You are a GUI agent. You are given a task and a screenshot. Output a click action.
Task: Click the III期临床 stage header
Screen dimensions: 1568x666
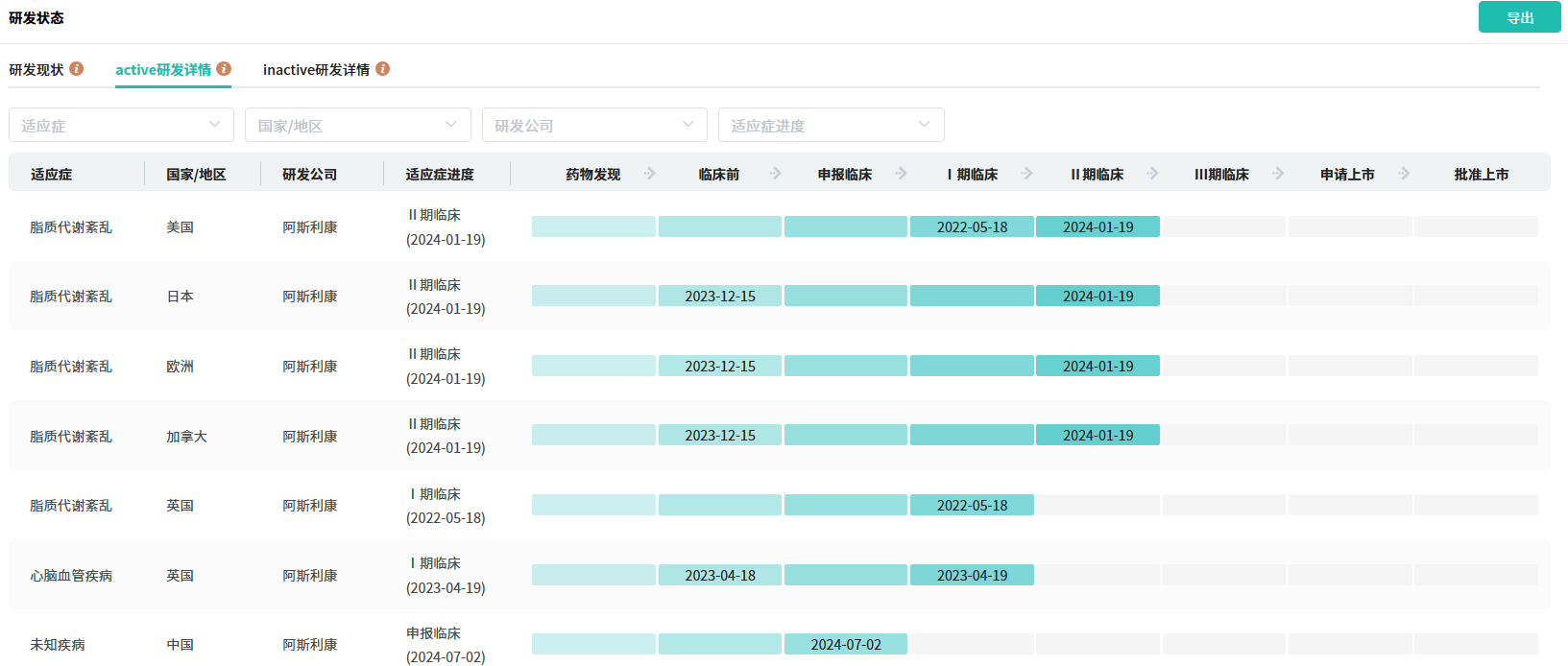pyautogui.click(x=1221, y=175)
